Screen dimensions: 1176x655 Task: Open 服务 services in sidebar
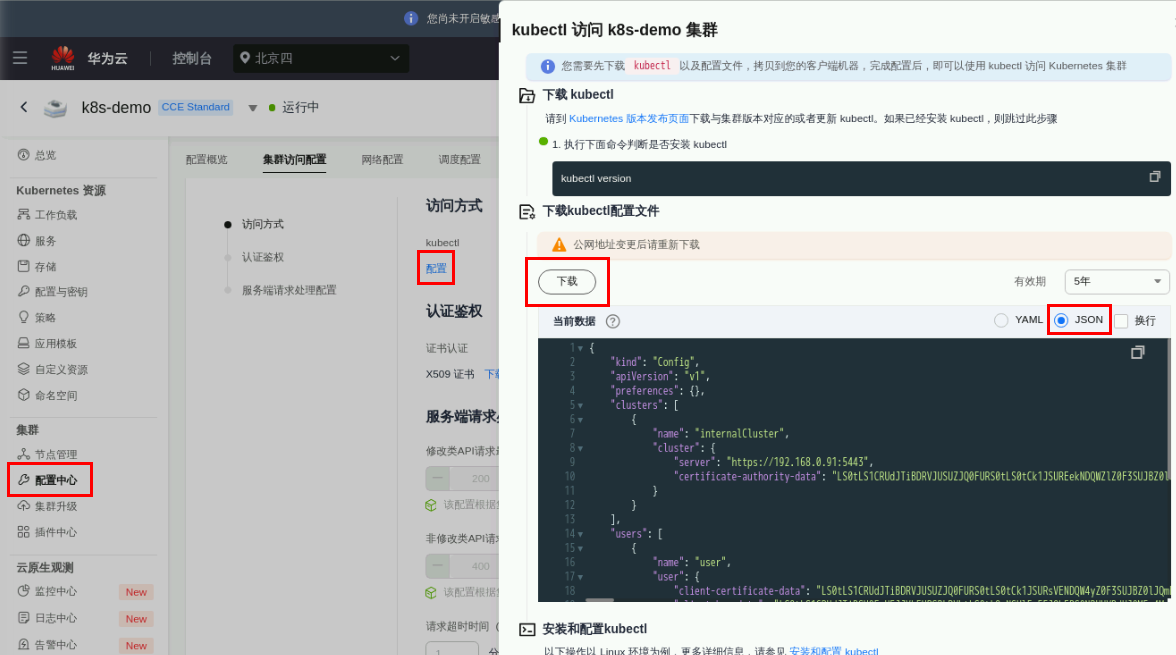(x=37, y=241)
